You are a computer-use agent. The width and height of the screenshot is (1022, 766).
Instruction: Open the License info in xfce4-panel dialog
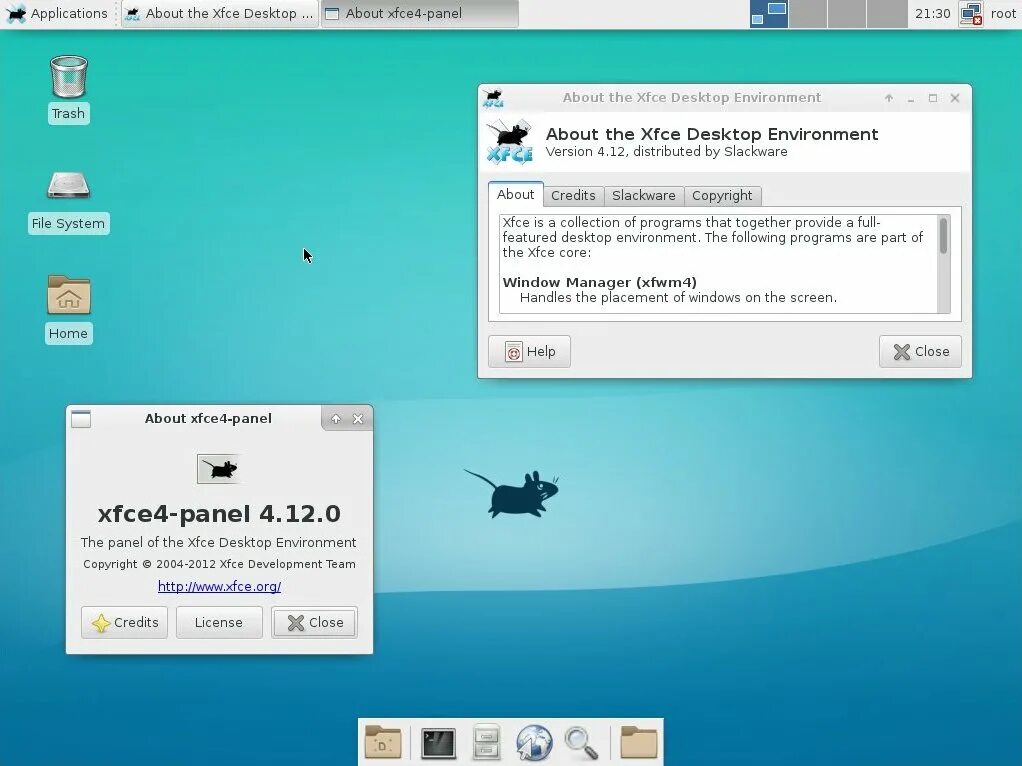click(x=218, y=622)
